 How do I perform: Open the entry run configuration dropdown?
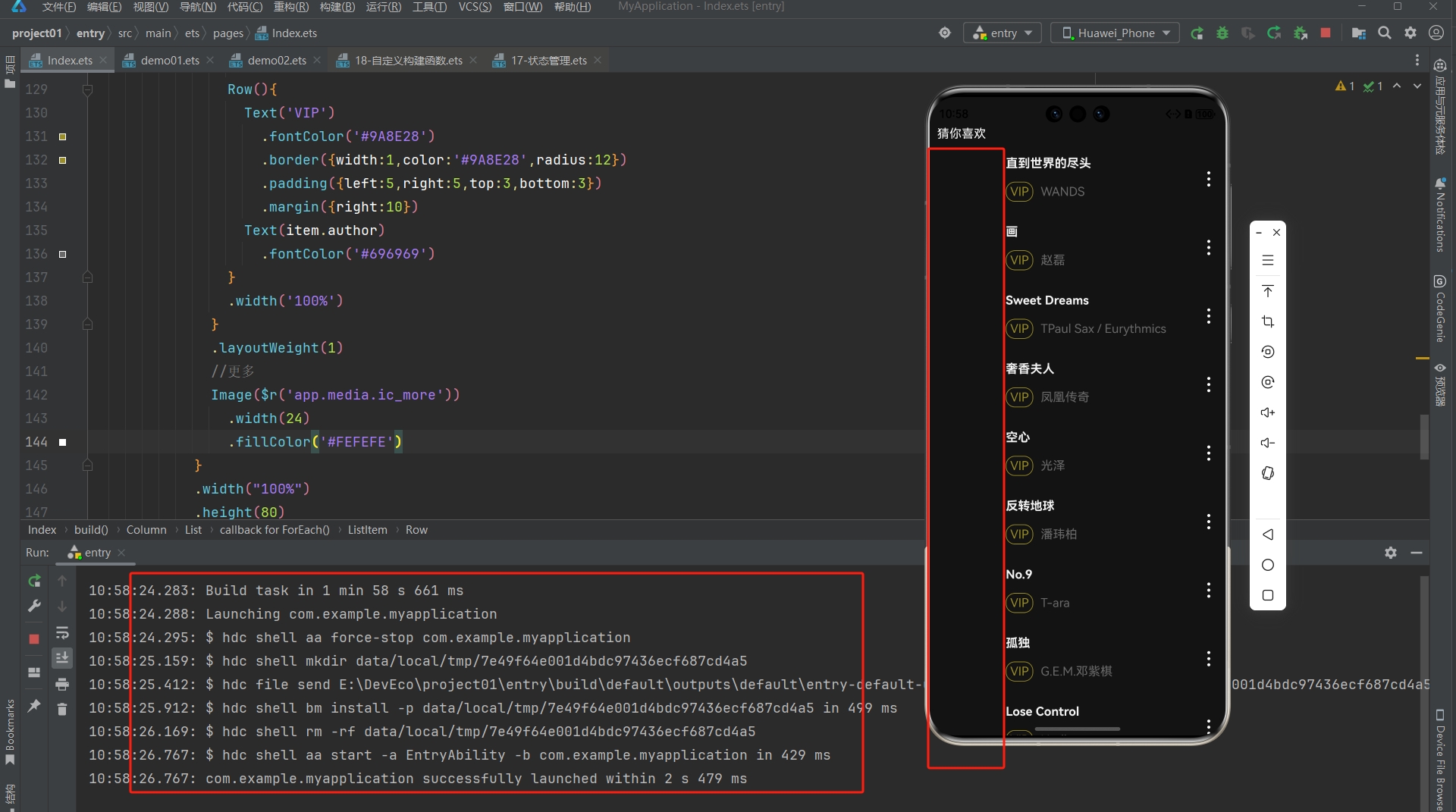[1002, 33]
